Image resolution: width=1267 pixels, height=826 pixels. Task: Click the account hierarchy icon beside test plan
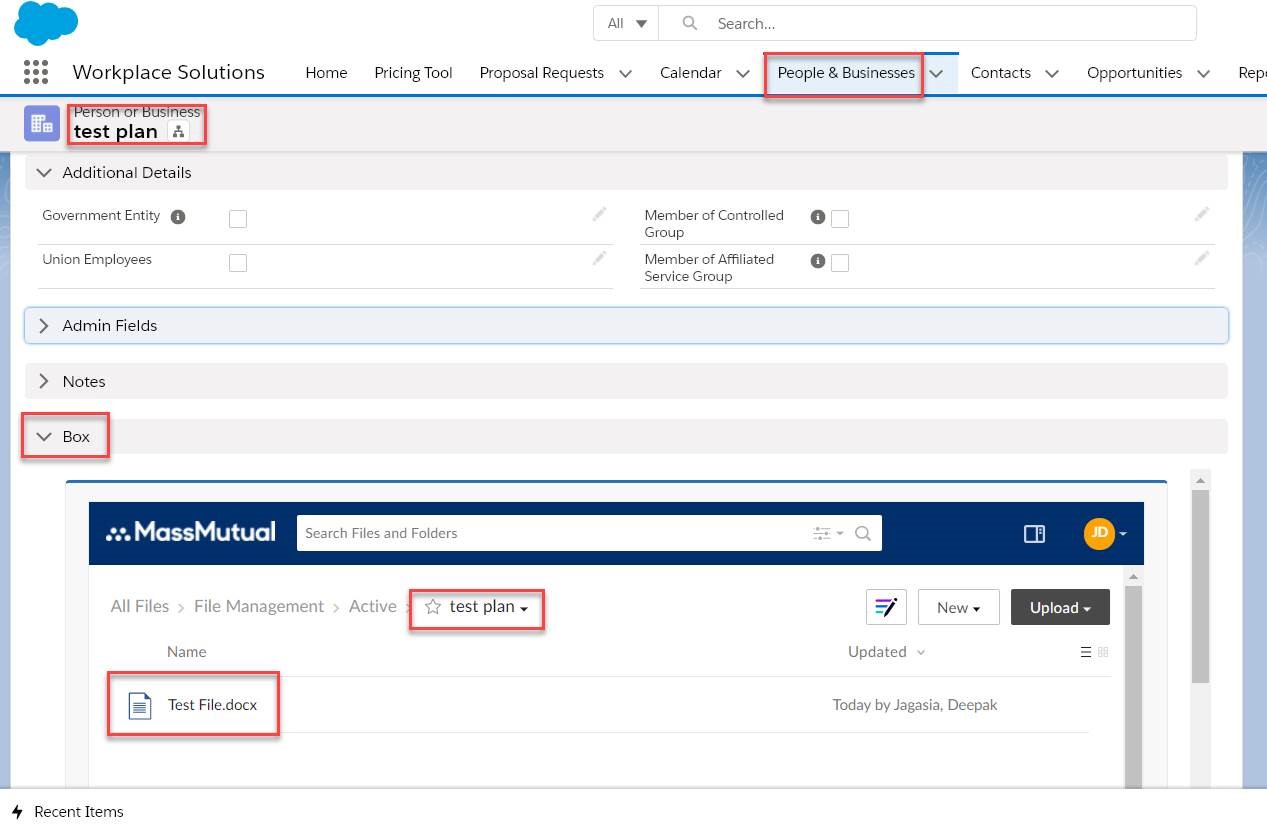178,132
